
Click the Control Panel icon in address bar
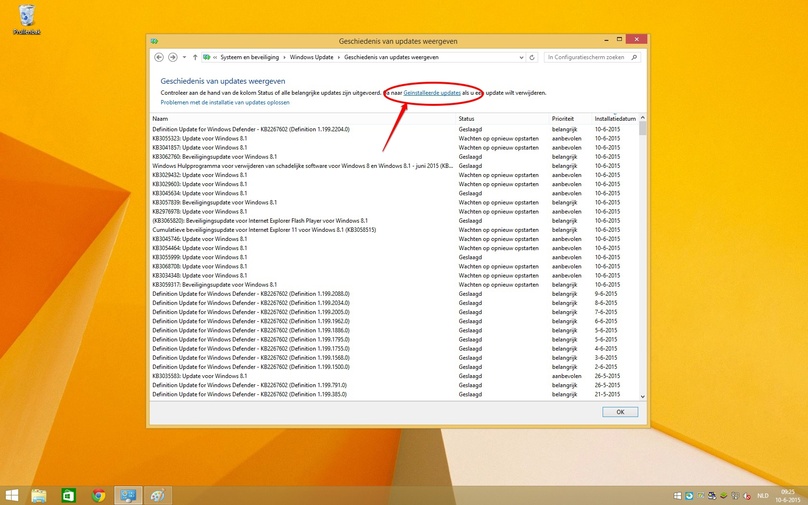tap(207, 57)
